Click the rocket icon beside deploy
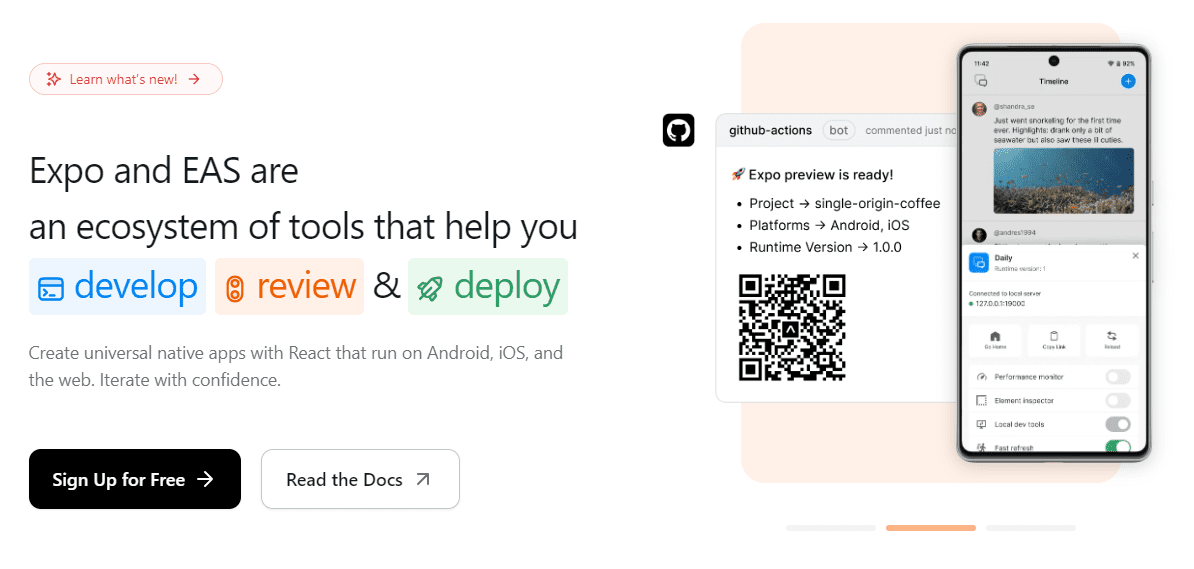This screenshot has height=569, width=1194. point(429,289)
